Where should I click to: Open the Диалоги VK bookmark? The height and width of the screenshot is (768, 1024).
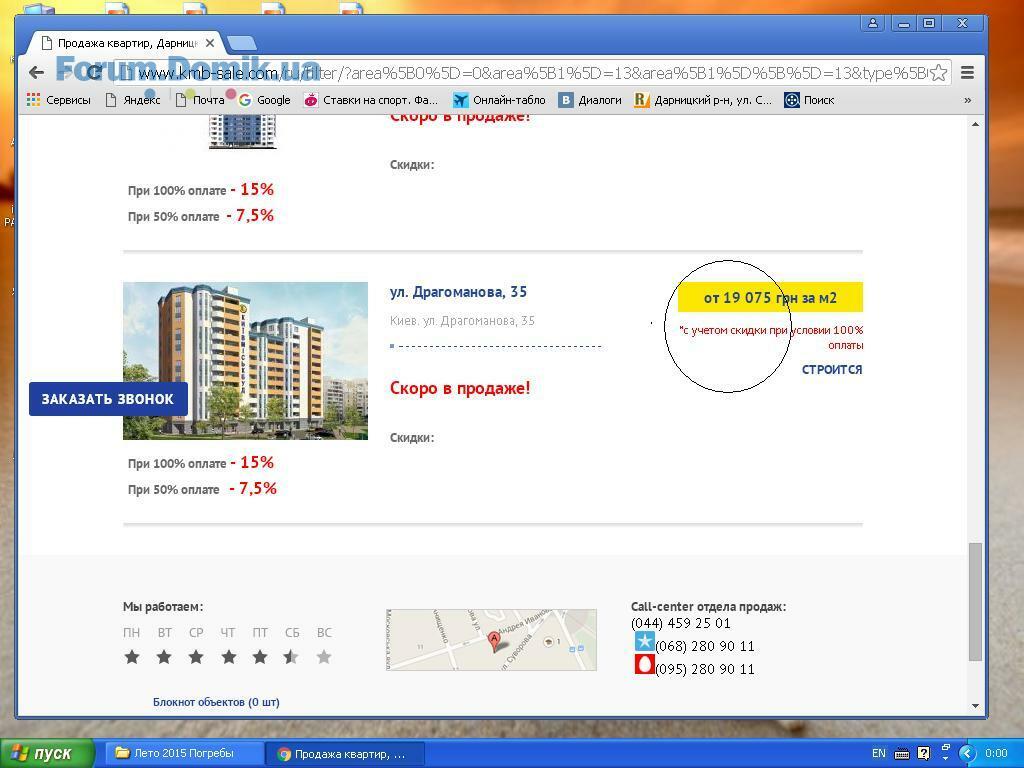(x=590, y=100)
